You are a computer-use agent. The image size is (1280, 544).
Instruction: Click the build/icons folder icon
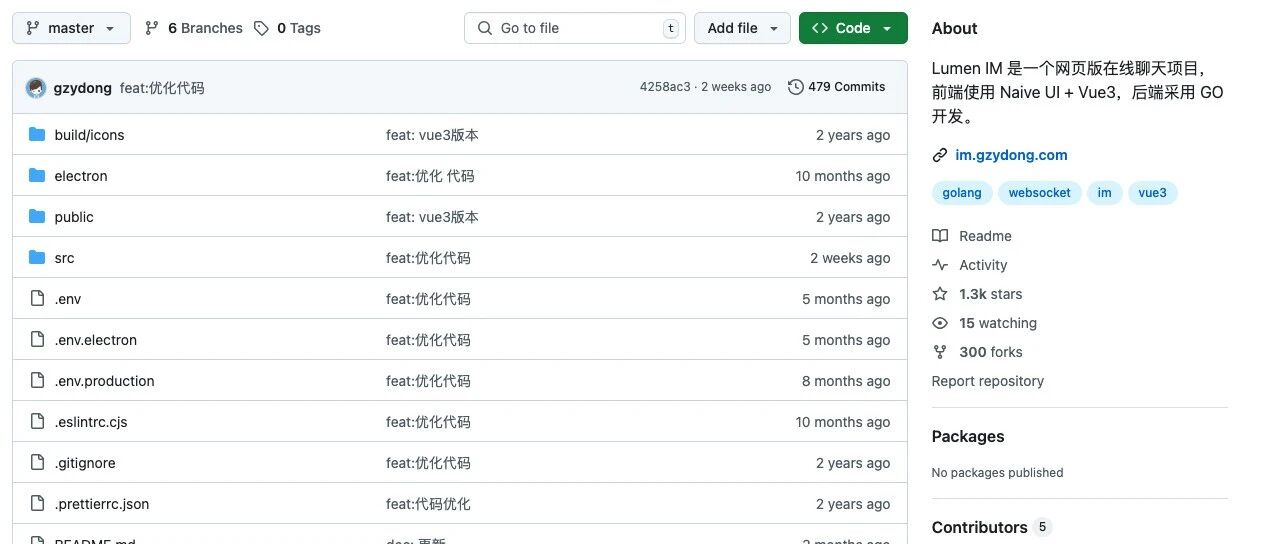click(x=38, y=135)
